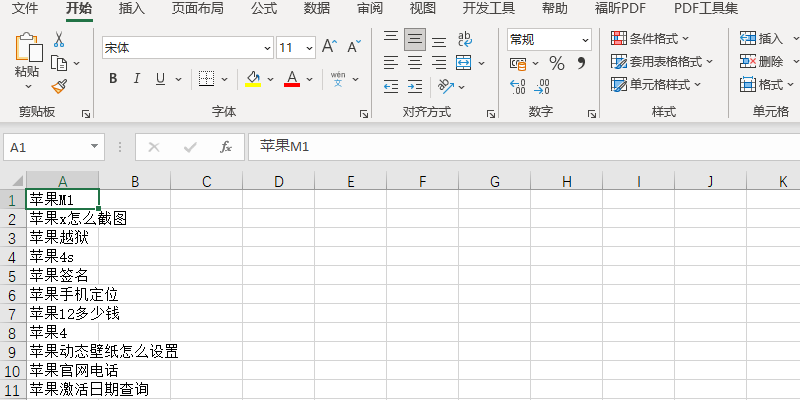
Task: Apply cell borders icon
Action: point(206,79)
